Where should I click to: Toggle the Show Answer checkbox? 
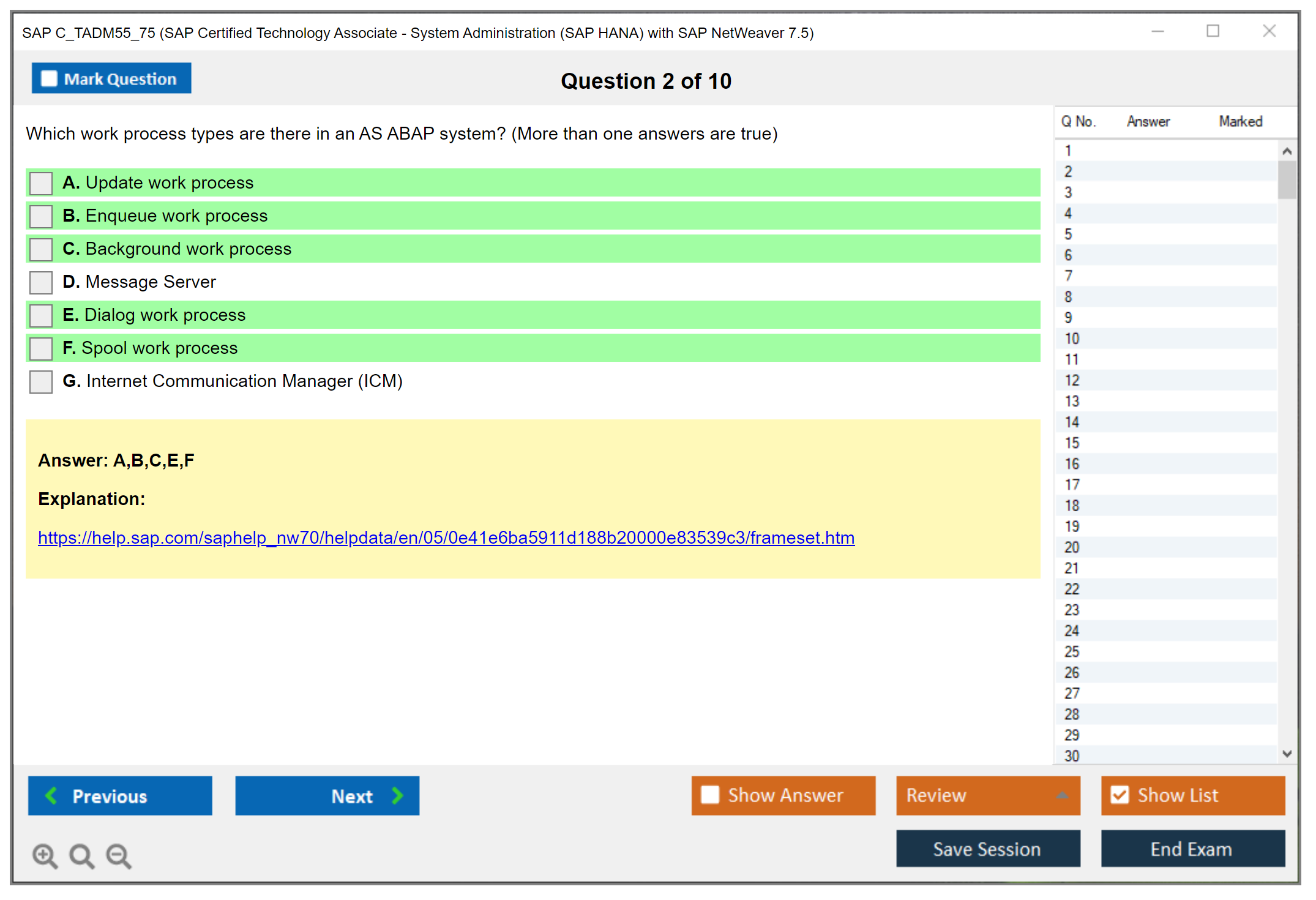click(710, 795)
